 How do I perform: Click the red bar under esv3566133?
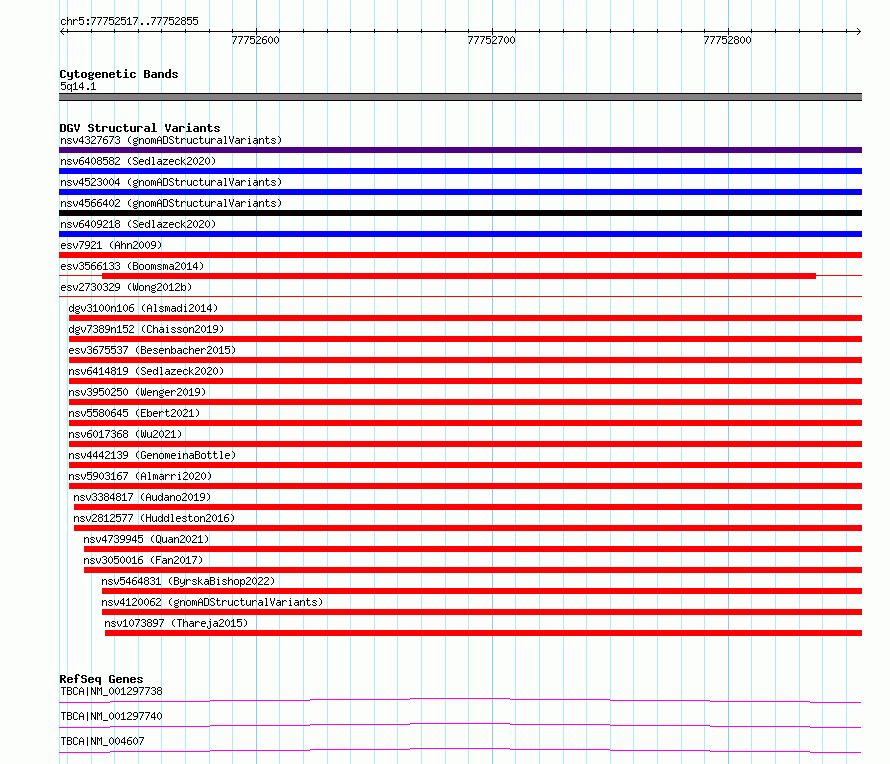[459, 276]
